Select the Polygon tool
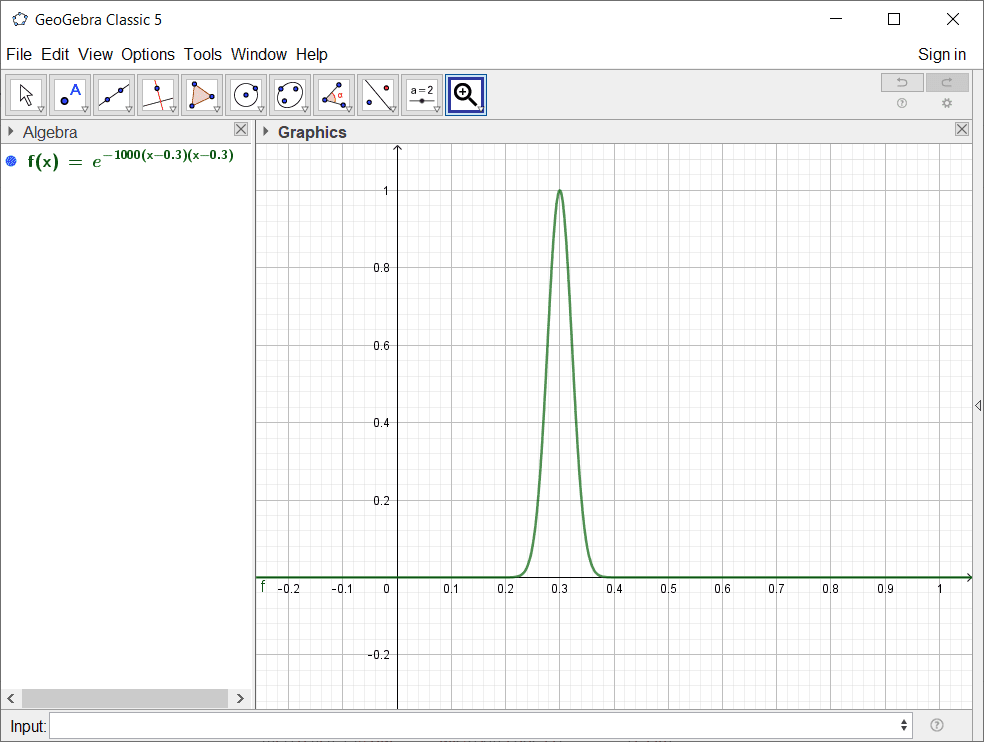Image resolution: width=984 pixels, height=742 pixels. 202,95
